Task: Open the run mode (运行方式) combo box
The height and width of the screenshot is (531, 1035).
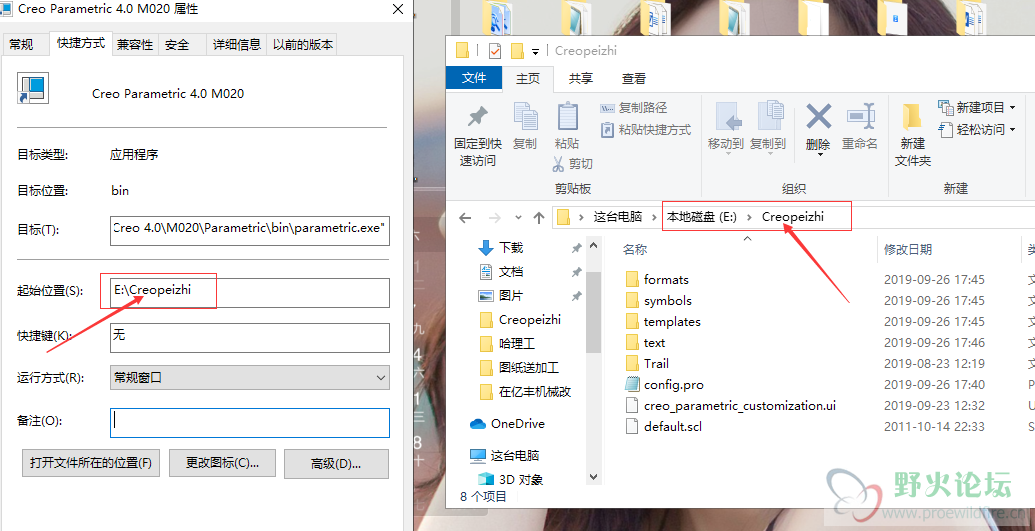Action: coord(250,378)
